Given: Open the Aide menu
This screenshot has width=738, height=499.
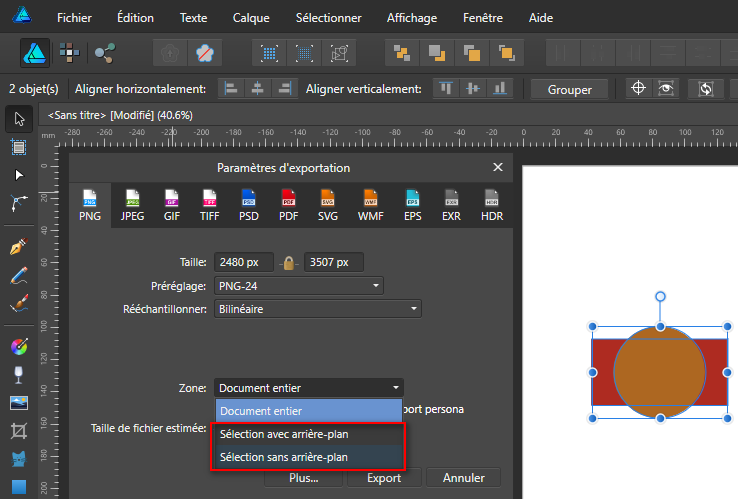Looking at the screenshot, I should (x=541, y=18).
